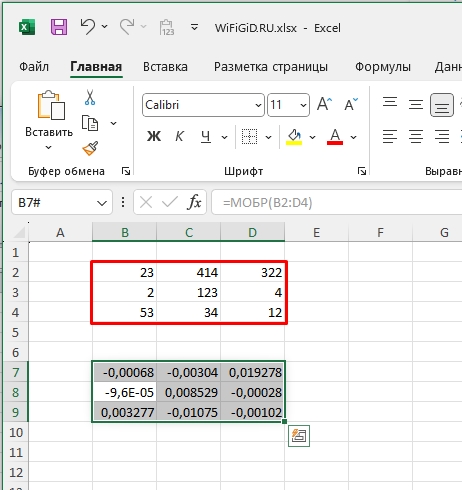Increase font size with large A
Viewport: 462px width, 490px height.
(x=324, y=104)
